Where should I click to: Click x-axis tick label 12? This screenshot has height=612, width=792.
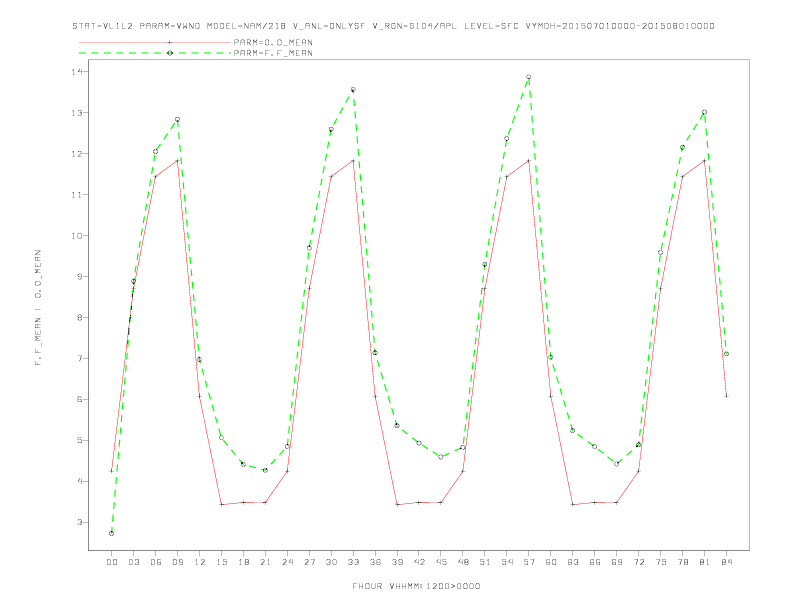point(200,562)
